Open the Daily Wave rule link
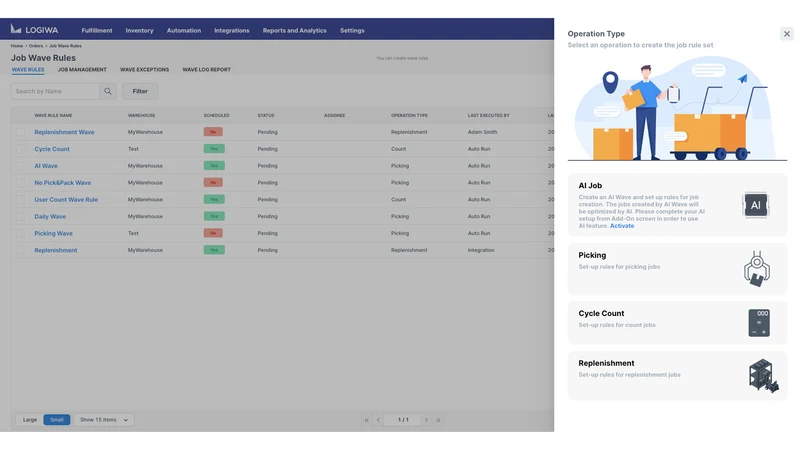800x450 pixels. pyautogui.click(x=50, y=216)
